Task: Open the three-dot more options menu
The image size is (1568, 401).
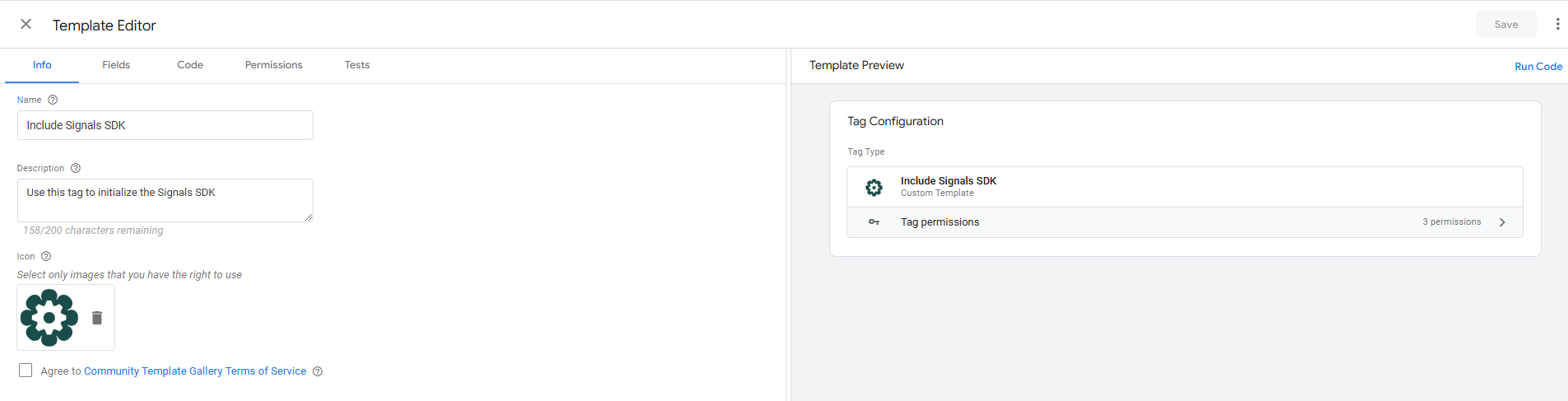Action: [x=1556, y=24]
